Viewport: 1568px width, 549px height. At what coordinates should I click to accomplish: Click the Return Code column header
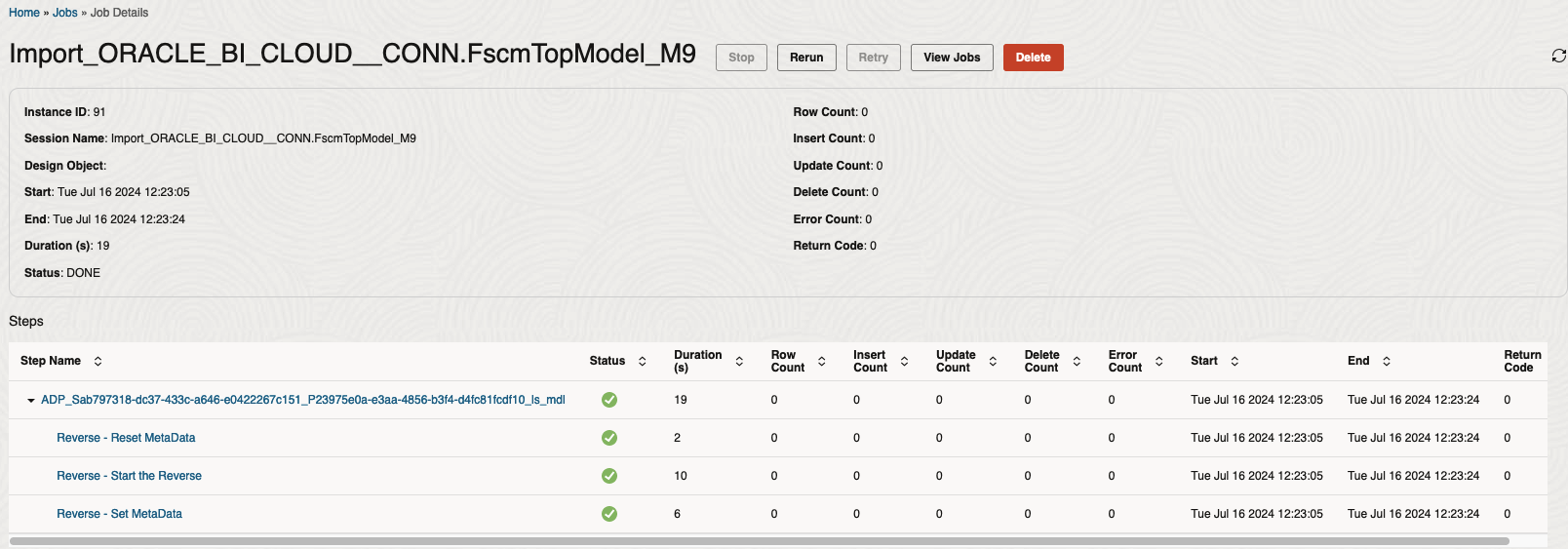point(1522,361)
